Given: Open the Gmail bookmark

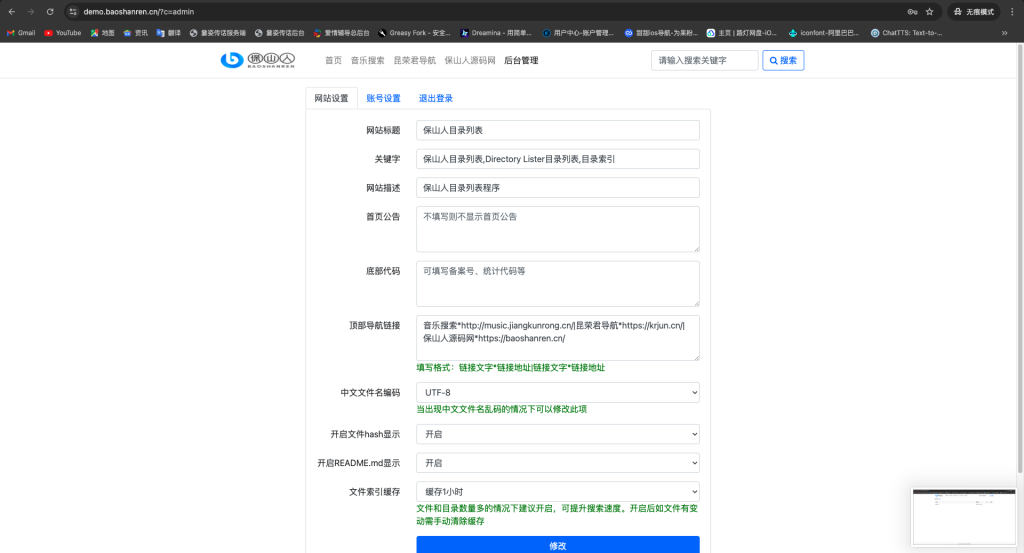Looking at the screenshot, I should pos(21,33).
